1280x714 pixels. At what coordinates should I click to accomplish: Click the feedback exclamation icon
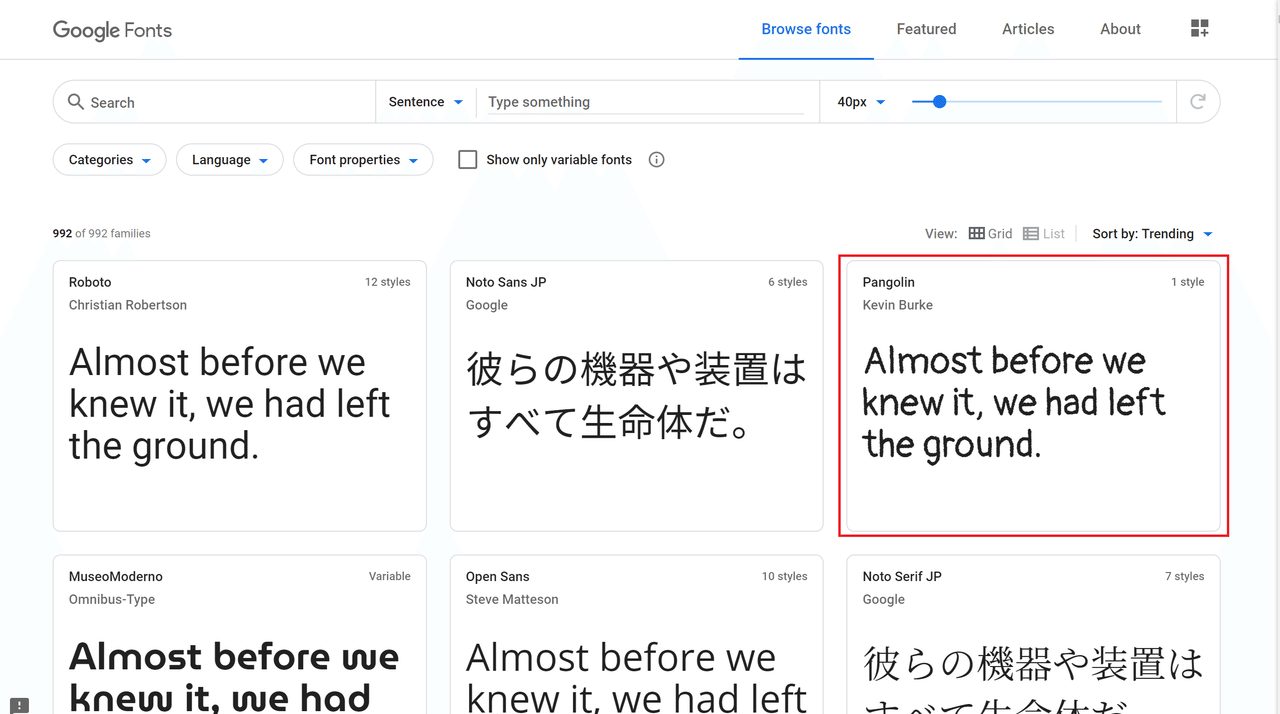pos(20,705)
